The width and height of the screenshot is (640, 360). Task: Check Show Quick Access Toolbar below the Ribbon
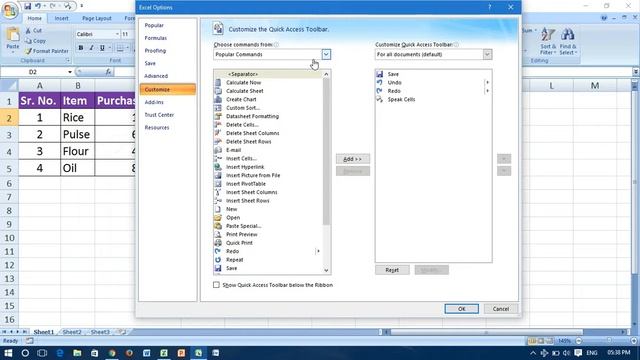point(216,285)
